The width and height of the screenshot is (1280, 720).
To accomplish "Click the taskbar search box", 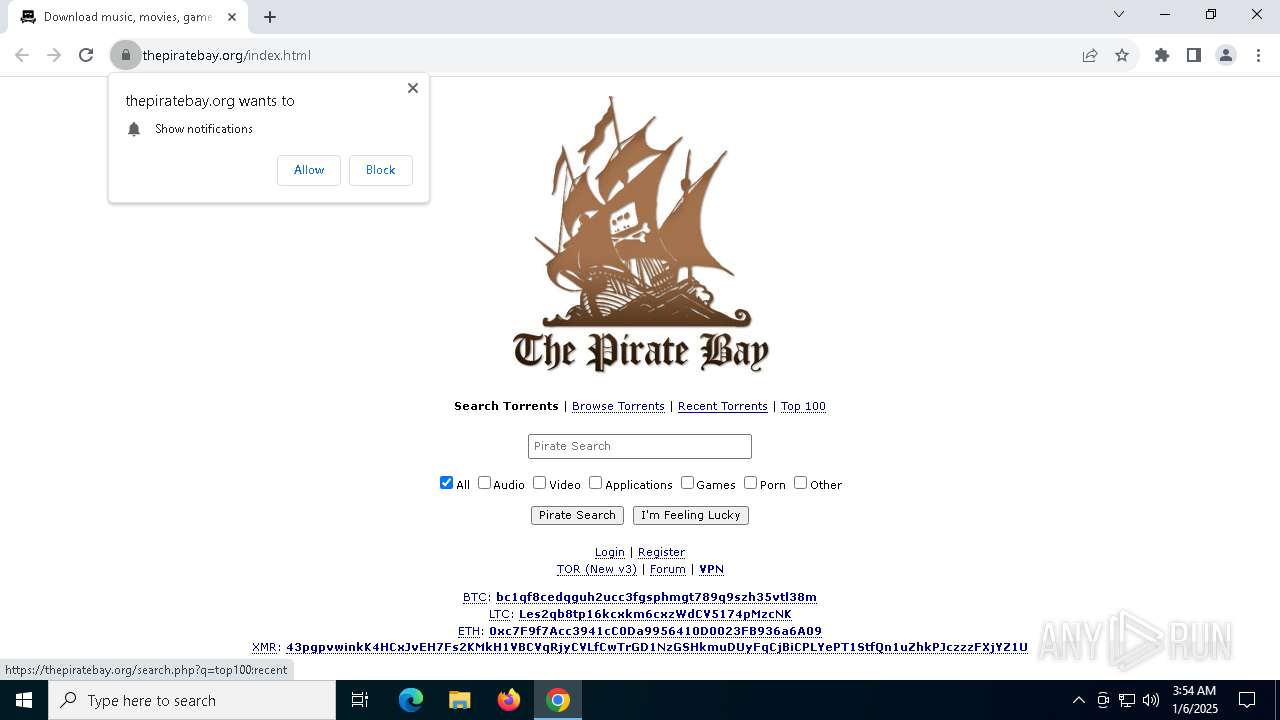I will coord(192,700).
